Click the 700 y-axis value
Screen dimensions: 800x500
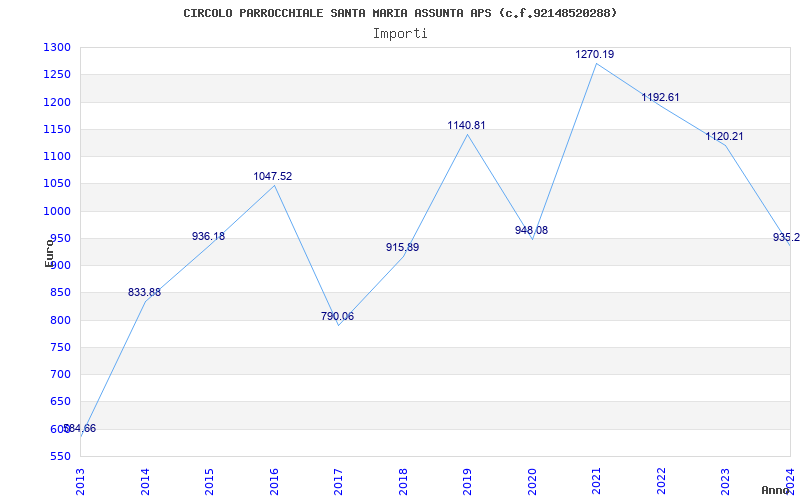coord(60,374)
